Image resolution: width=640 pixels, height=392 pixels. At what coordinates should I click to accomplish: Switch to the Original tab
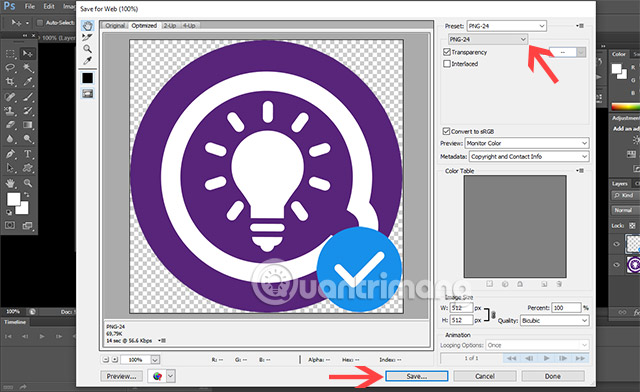click(115, 25)
